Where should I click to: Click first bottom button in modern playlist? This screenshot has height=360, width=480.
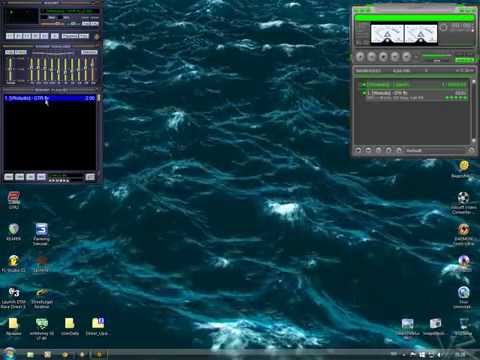[x=358, y=150]
